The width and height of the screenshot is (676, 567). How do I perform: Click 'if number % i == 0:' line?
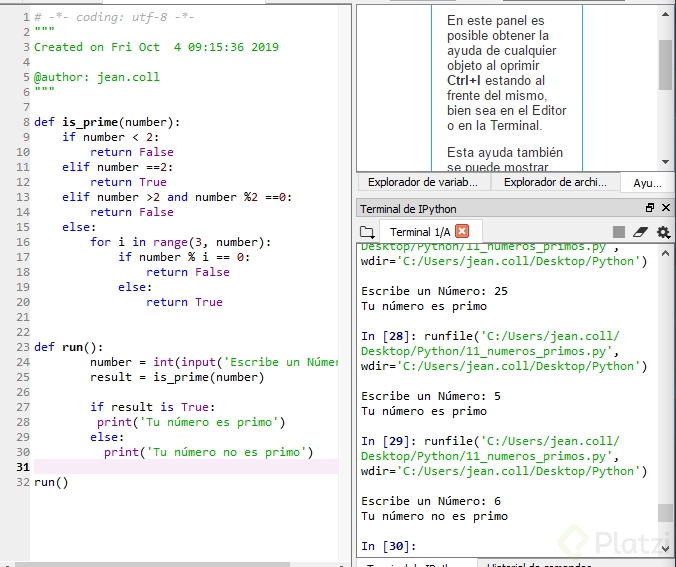(184, 257)
